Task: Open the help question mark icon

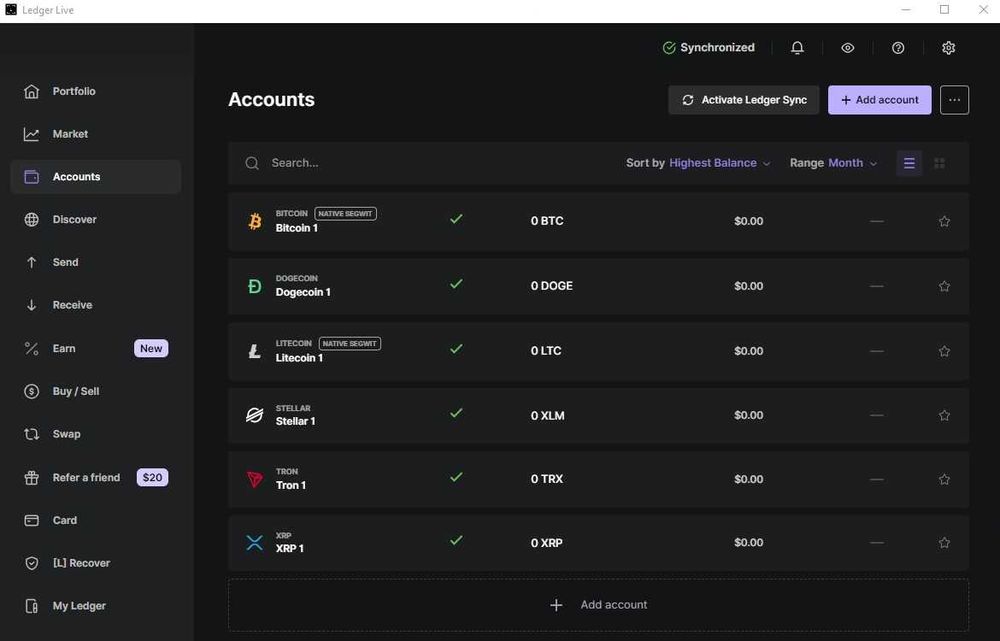Action: pyautogui.click(x=898, y=48)
